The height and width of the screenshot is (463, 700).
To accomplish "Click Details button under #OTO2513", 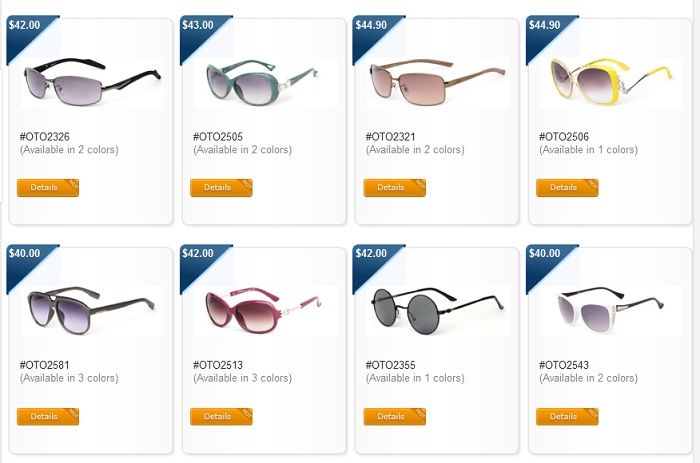I will (x=221, y=417).
